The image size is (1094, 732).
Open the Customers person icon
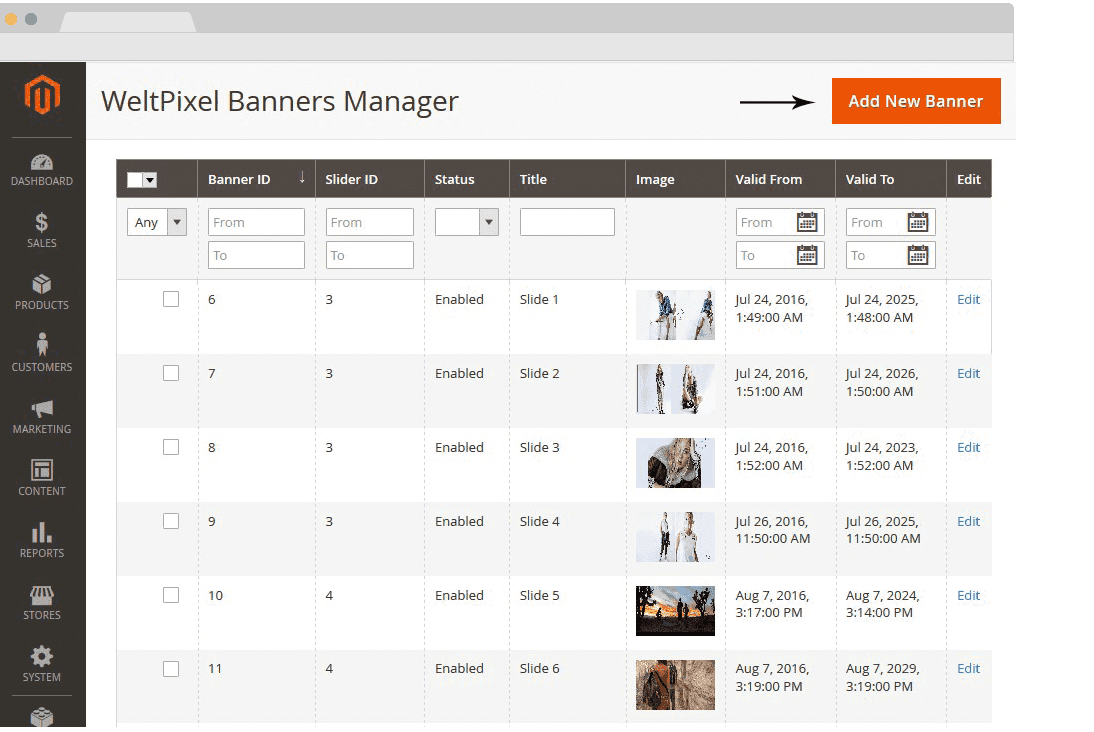42,347
